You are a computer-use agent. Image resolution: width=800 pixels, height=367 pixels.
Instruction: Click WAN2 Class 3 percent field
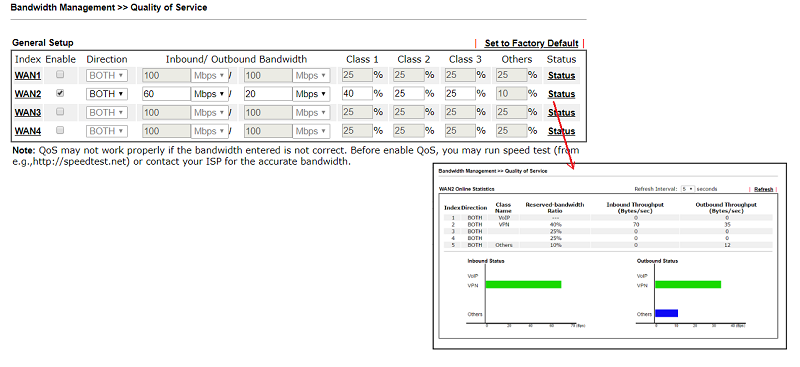point(460,94)
